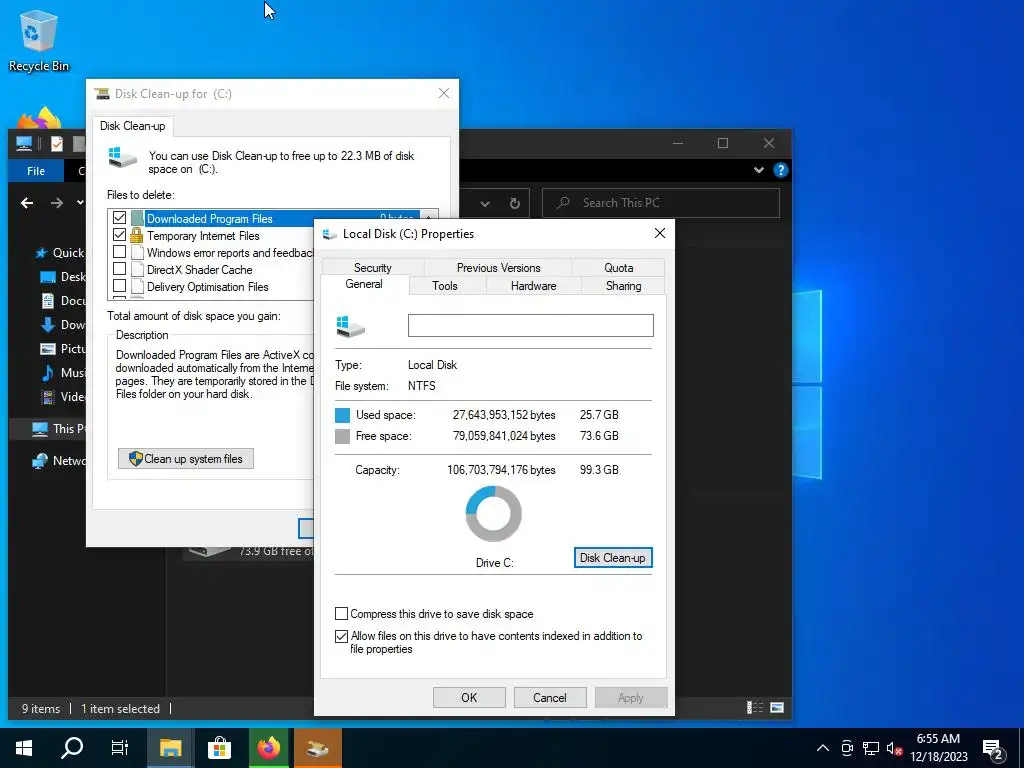Image resolution: width=1024 pixels, height=768 pixels.
Task: Click the Disk Clean-up button
Action: click(613, 558)
